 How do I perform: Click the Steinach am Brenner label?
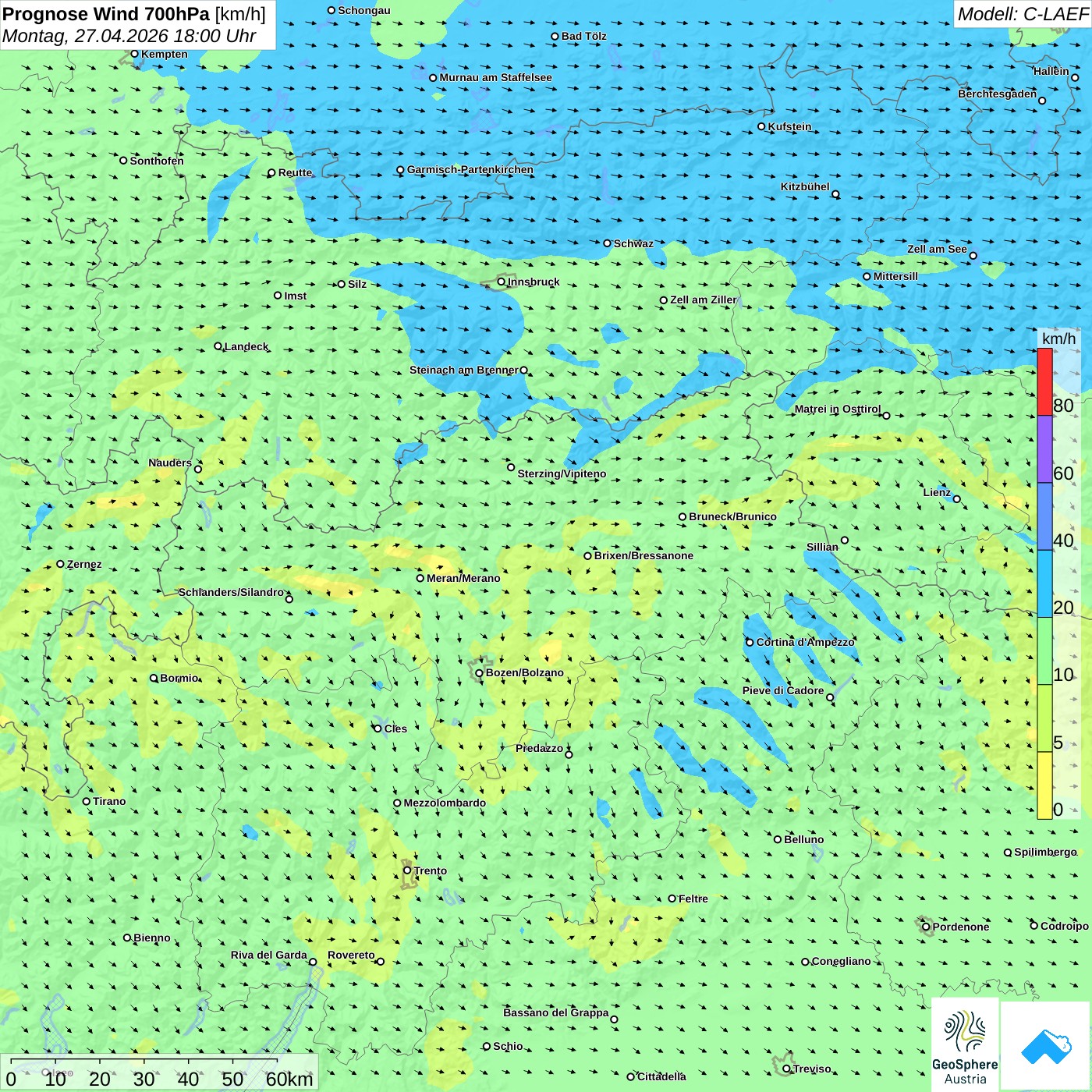[x=463, y=370]
